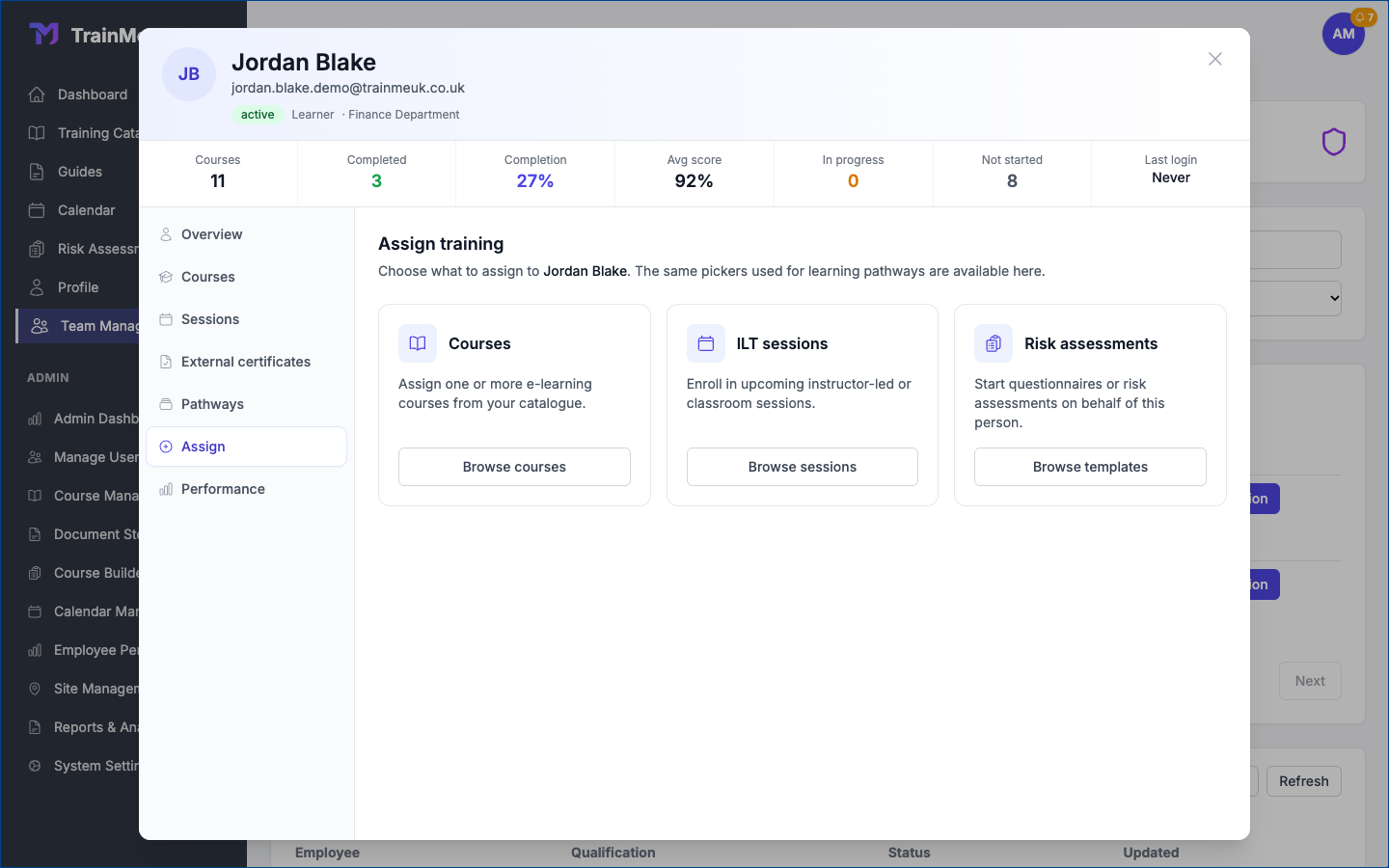Click the active status badge
Viewport: 1389px width, 868px height.
tap(258, 115)
